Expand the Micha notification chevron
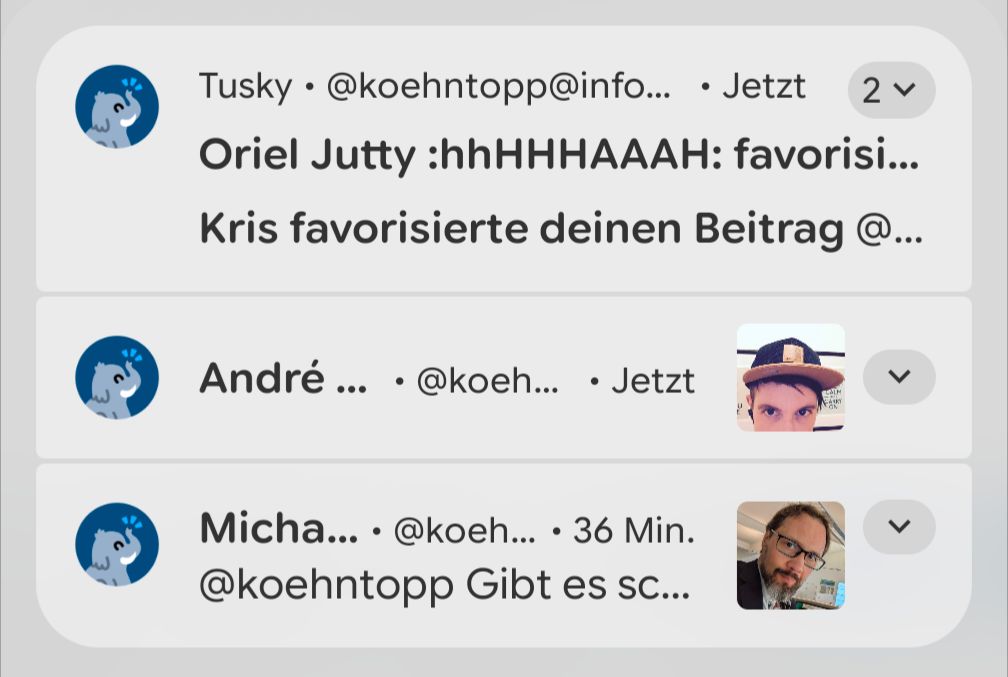This screenshot has height=677, width=1008. [899, 527]
